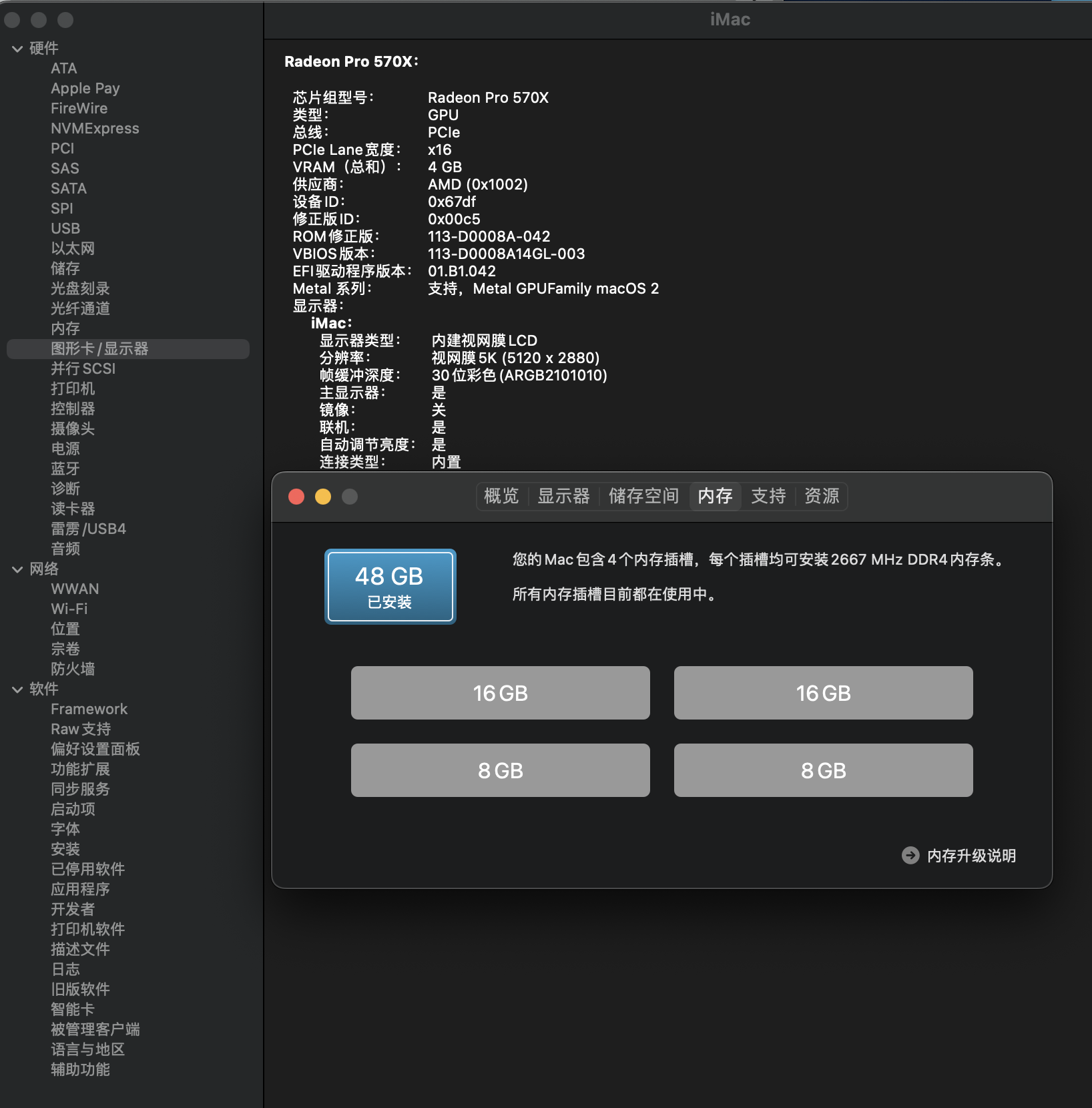Select SPI in the sidebar
The width and height of the screenshot is (1092, 1108).
tap(62, 208)
